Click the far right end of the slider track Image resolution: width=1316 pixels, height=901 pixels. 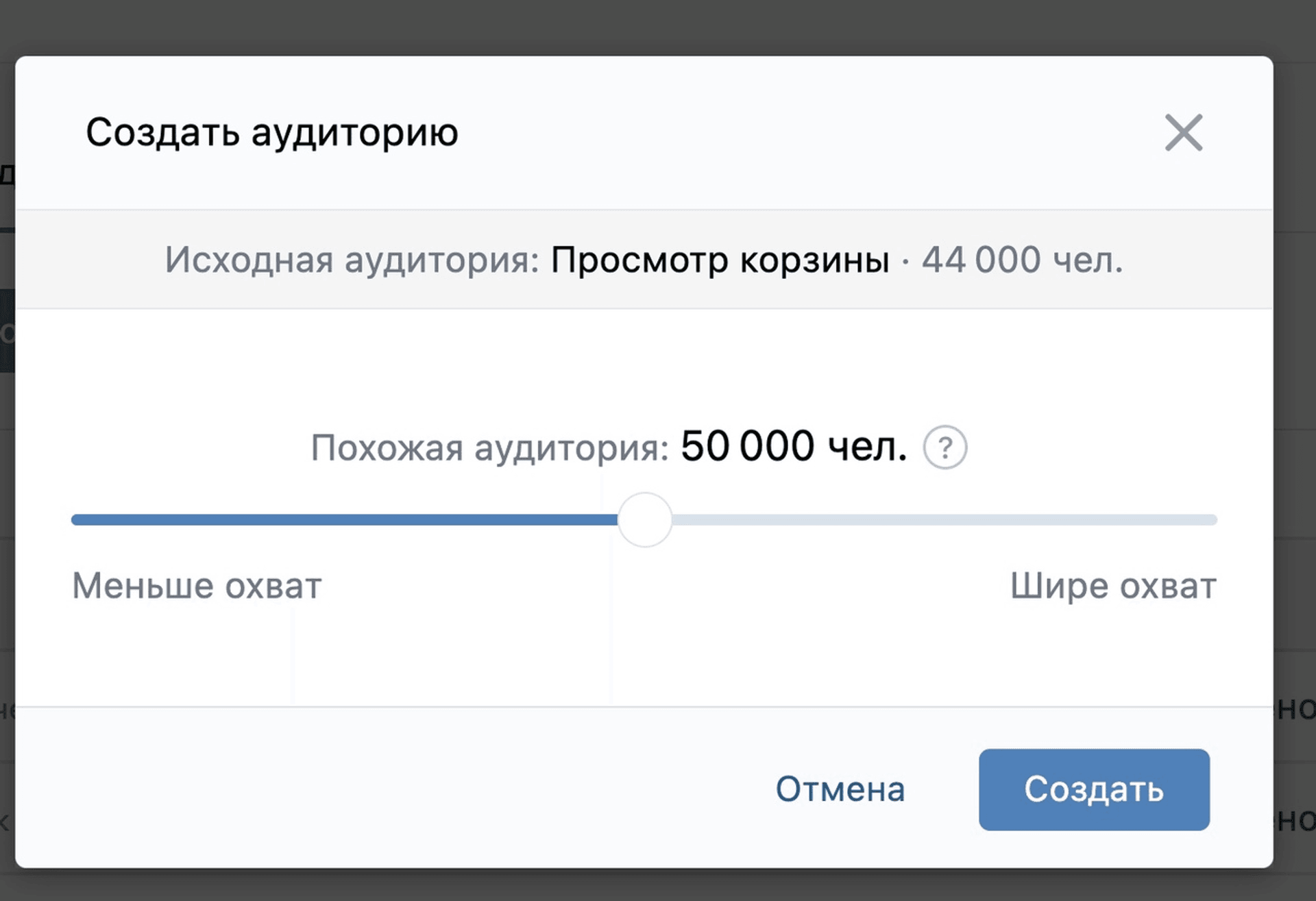point(1213,519)
